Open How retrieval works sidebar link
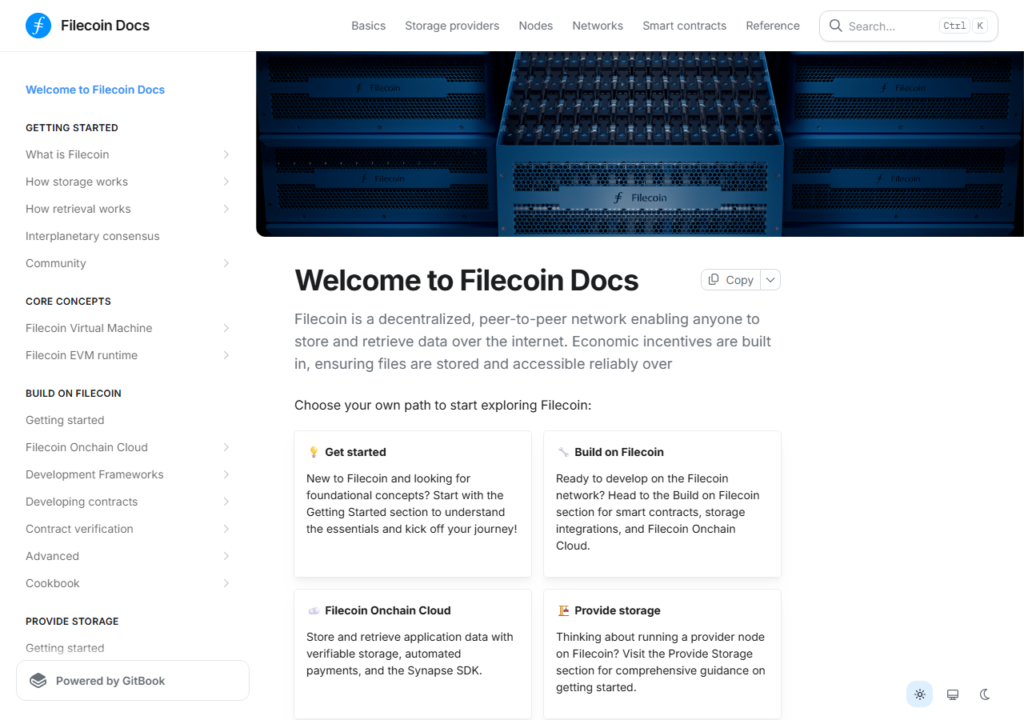1024x720 pixels. click(78, 209)
